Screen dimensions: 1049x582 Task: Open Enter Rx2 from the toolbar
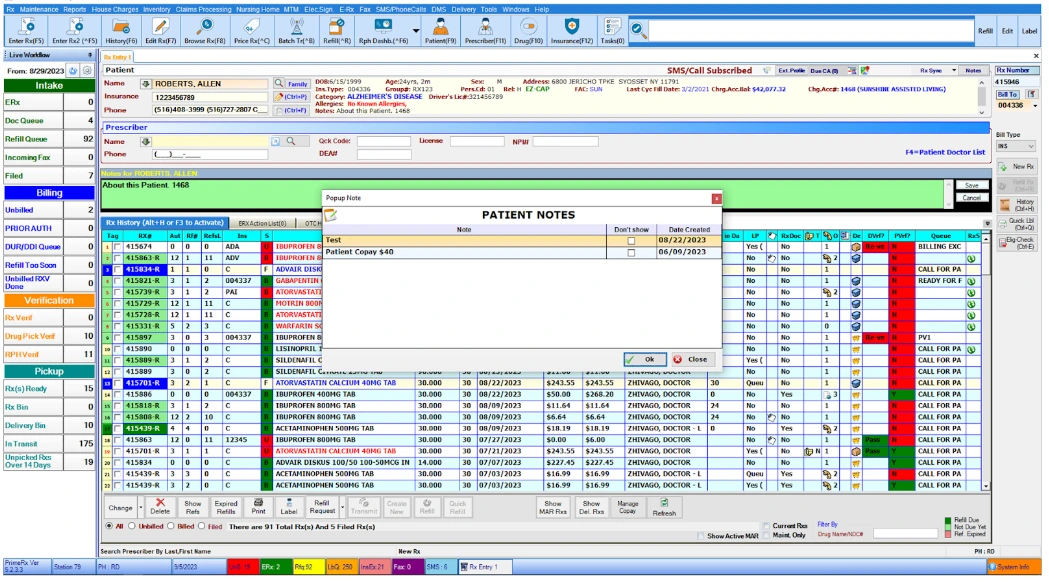pos(74,31)
